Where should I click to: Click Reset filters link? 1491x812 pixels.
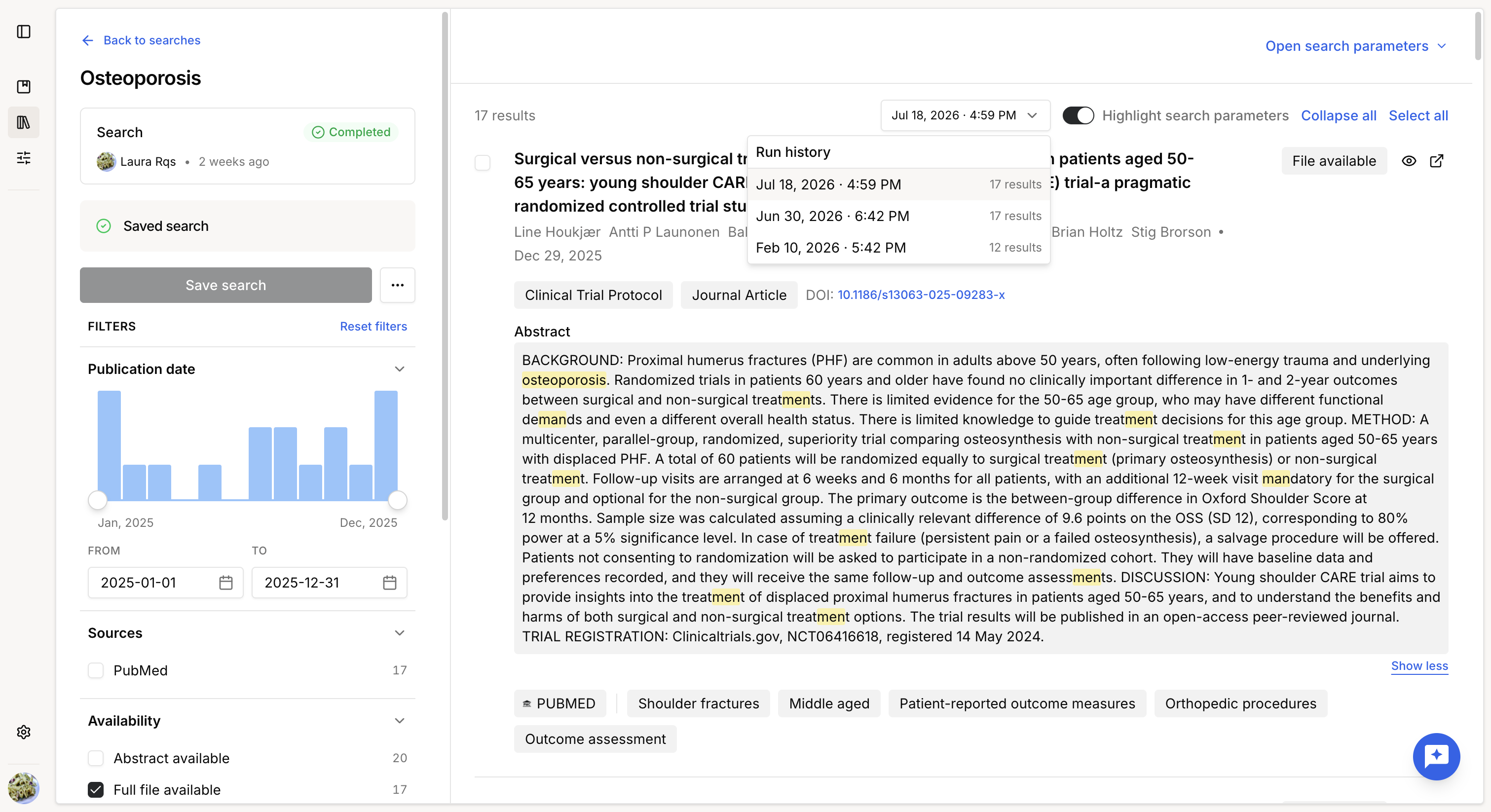(x=373, y=327)
